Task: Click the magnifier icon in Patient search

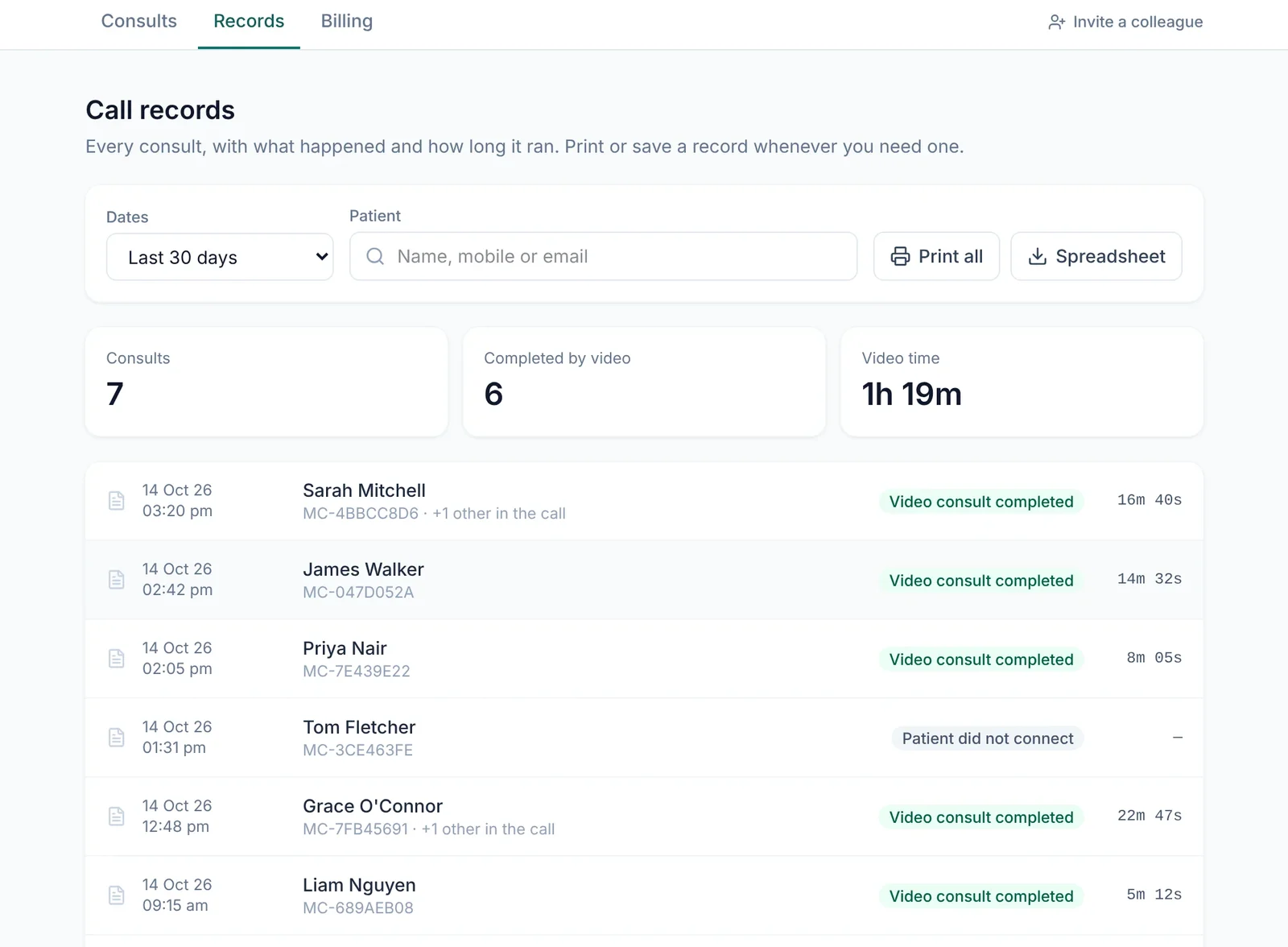Action: click(375, 256)
